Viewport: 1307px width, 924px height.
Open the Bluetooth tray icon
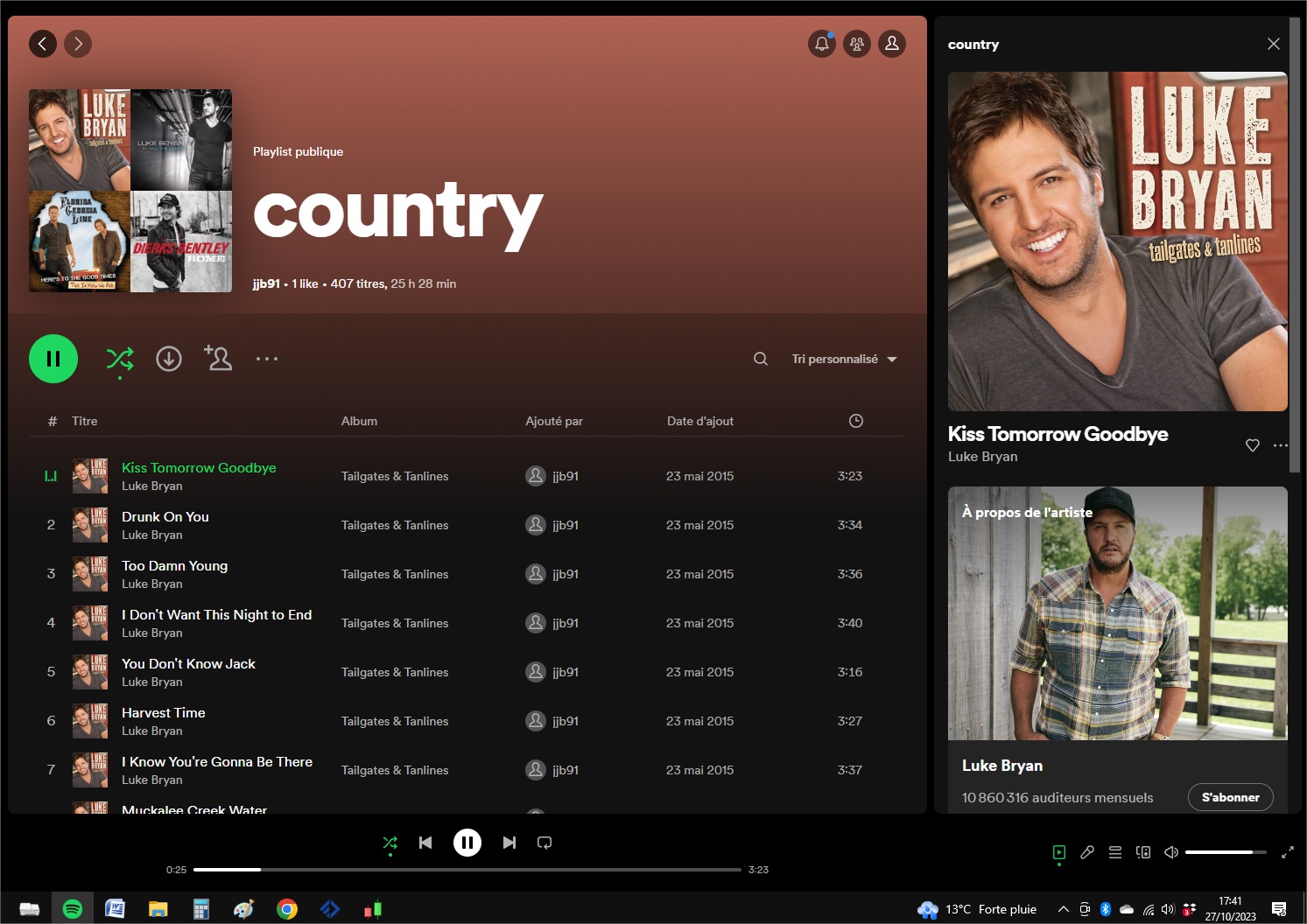click(1106, 909)
